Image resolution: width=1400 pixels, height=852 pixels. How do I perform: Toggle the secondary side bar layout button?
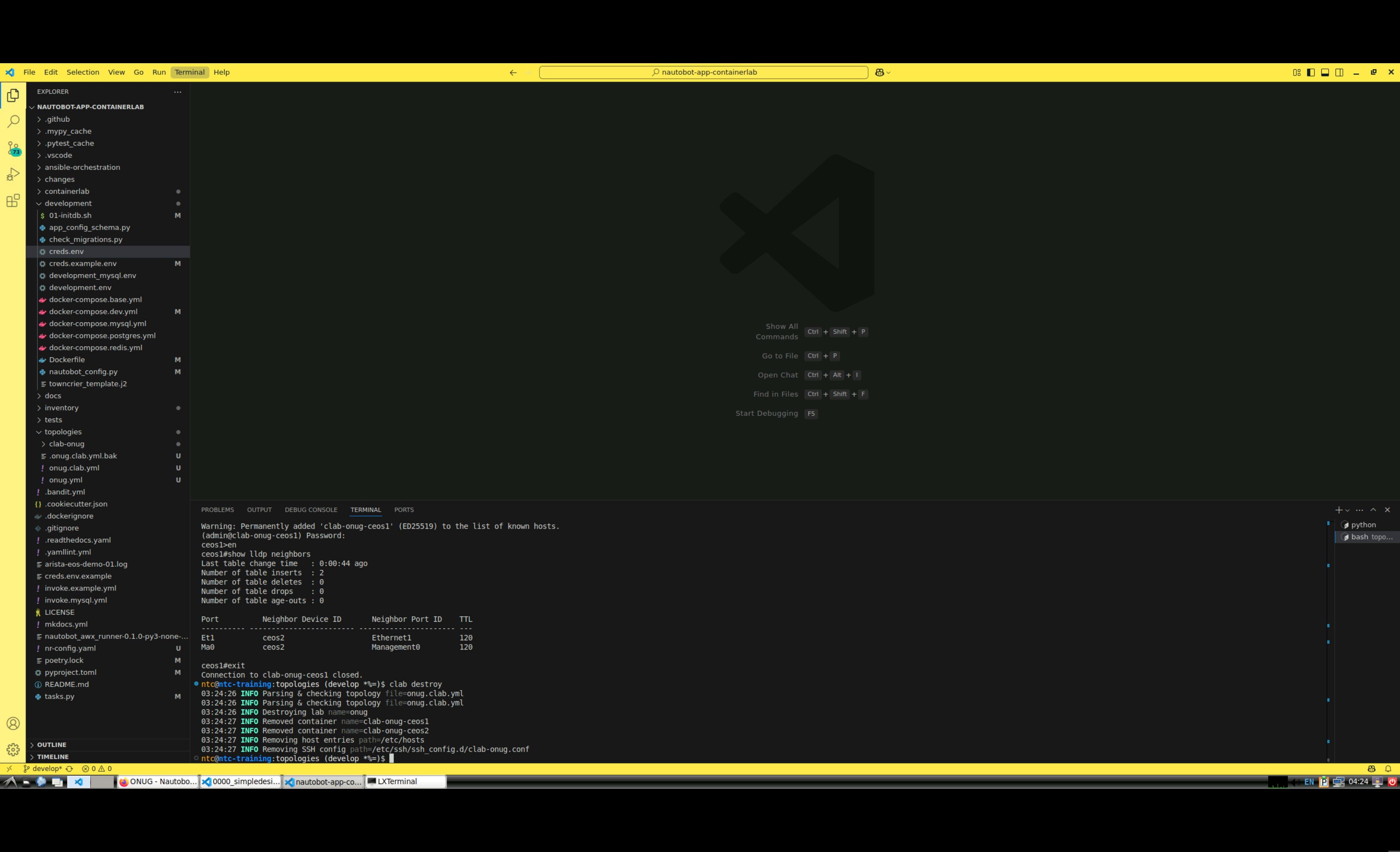click(1339, 72)
